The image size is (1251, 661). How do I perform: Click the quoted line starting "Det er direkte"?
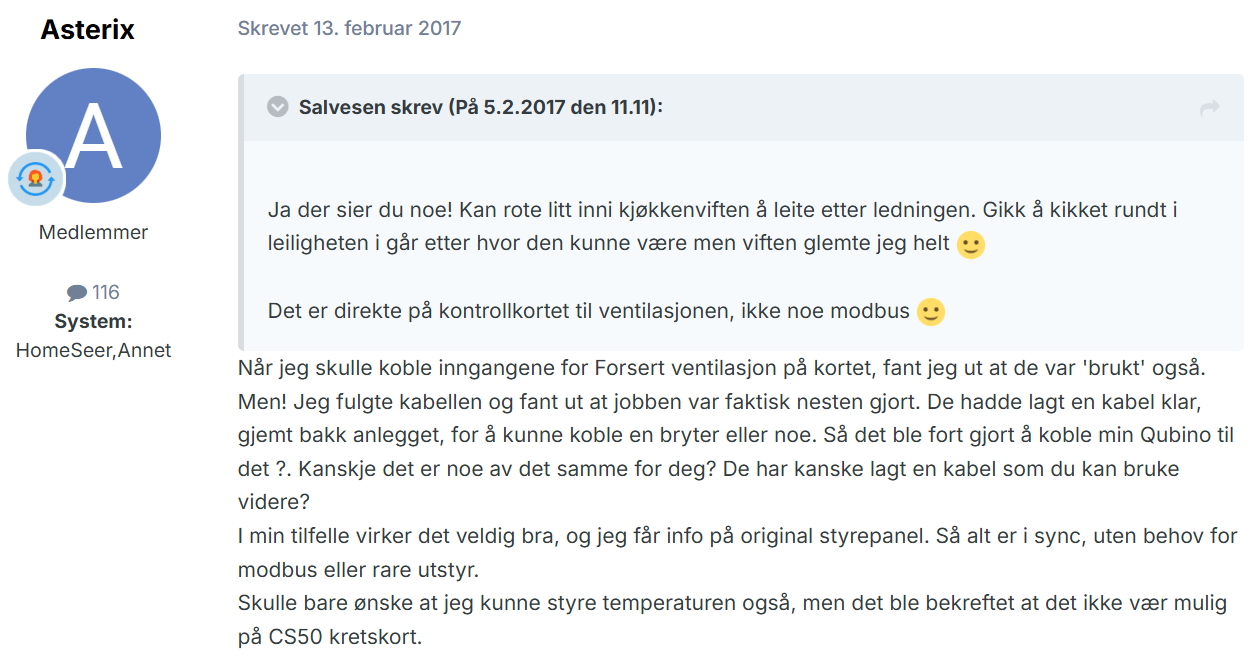[x=589, y=311]
